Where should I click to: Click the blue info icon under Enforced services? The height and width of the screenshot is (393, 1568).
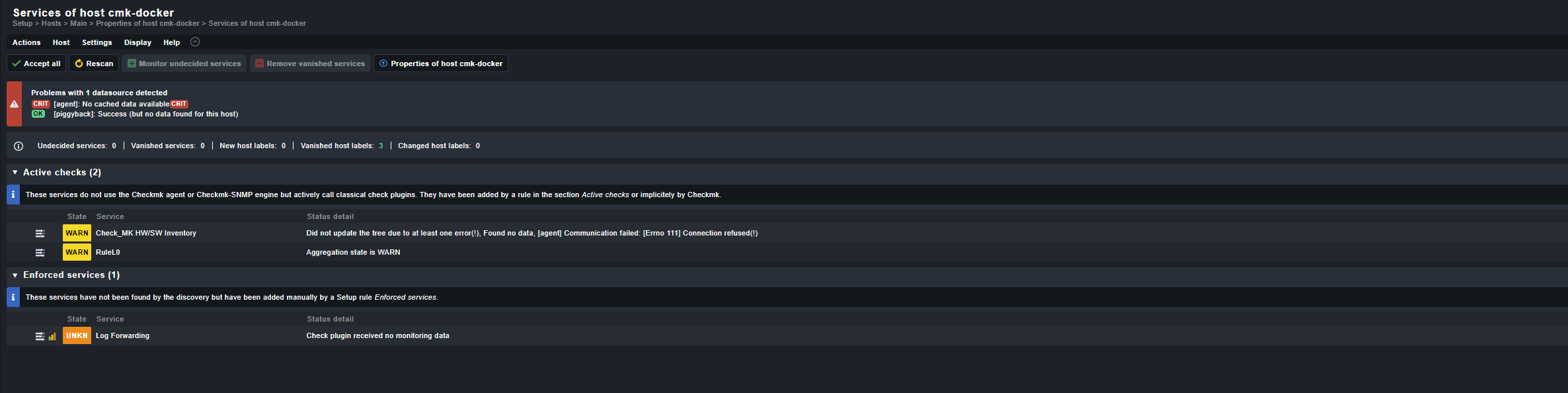13,297
